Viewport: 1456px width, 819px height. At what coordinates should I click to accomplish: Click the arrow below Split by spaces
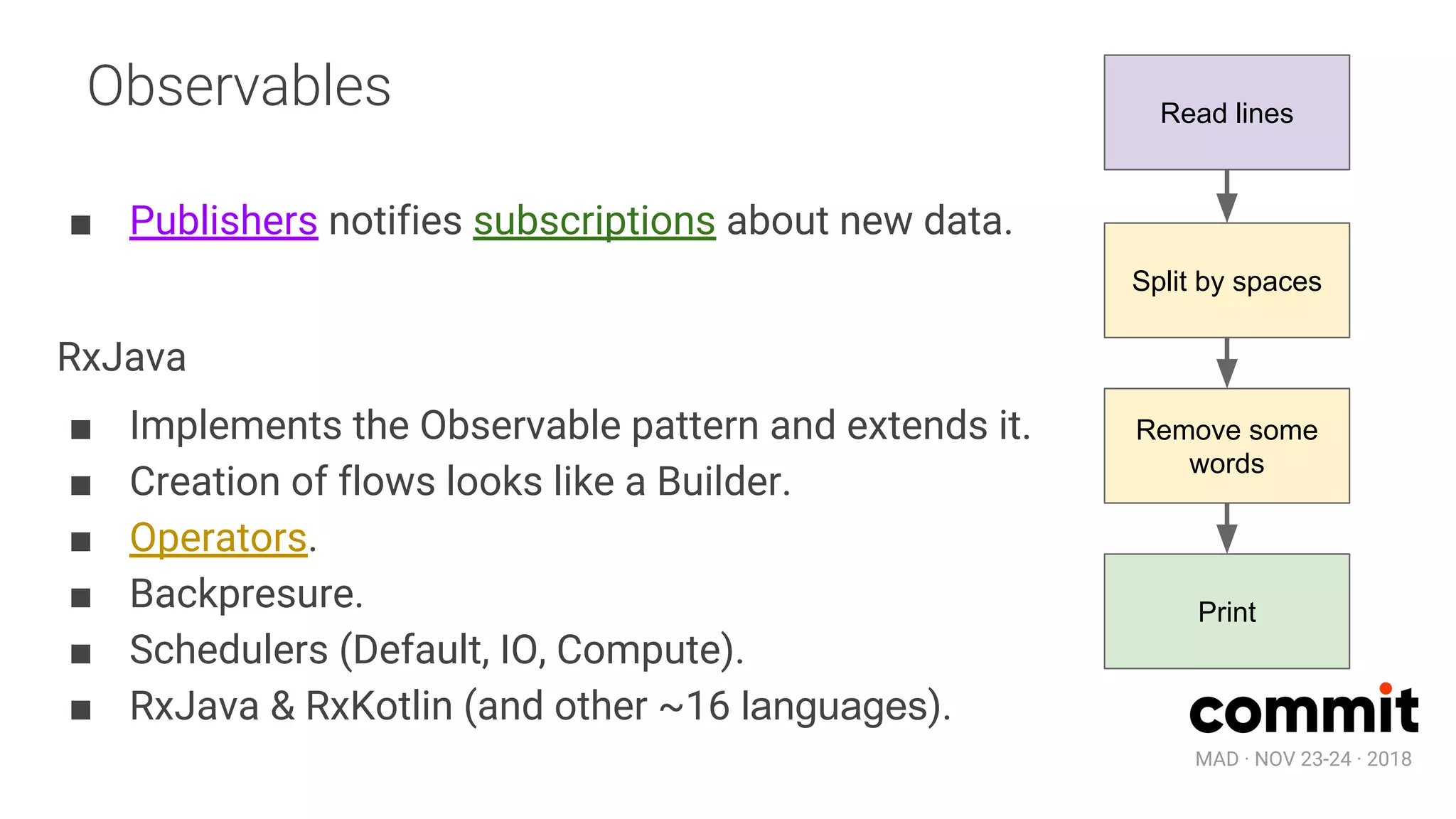[1226, 363]
